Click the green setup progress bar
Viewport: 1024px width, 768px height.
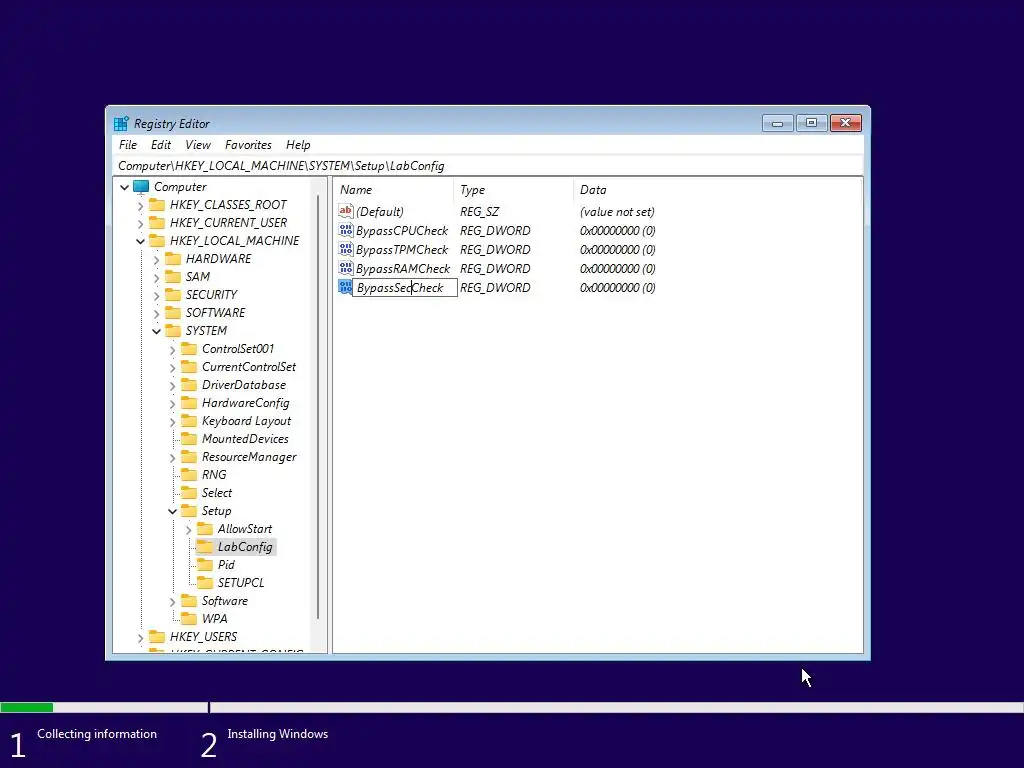click(27, 707)
